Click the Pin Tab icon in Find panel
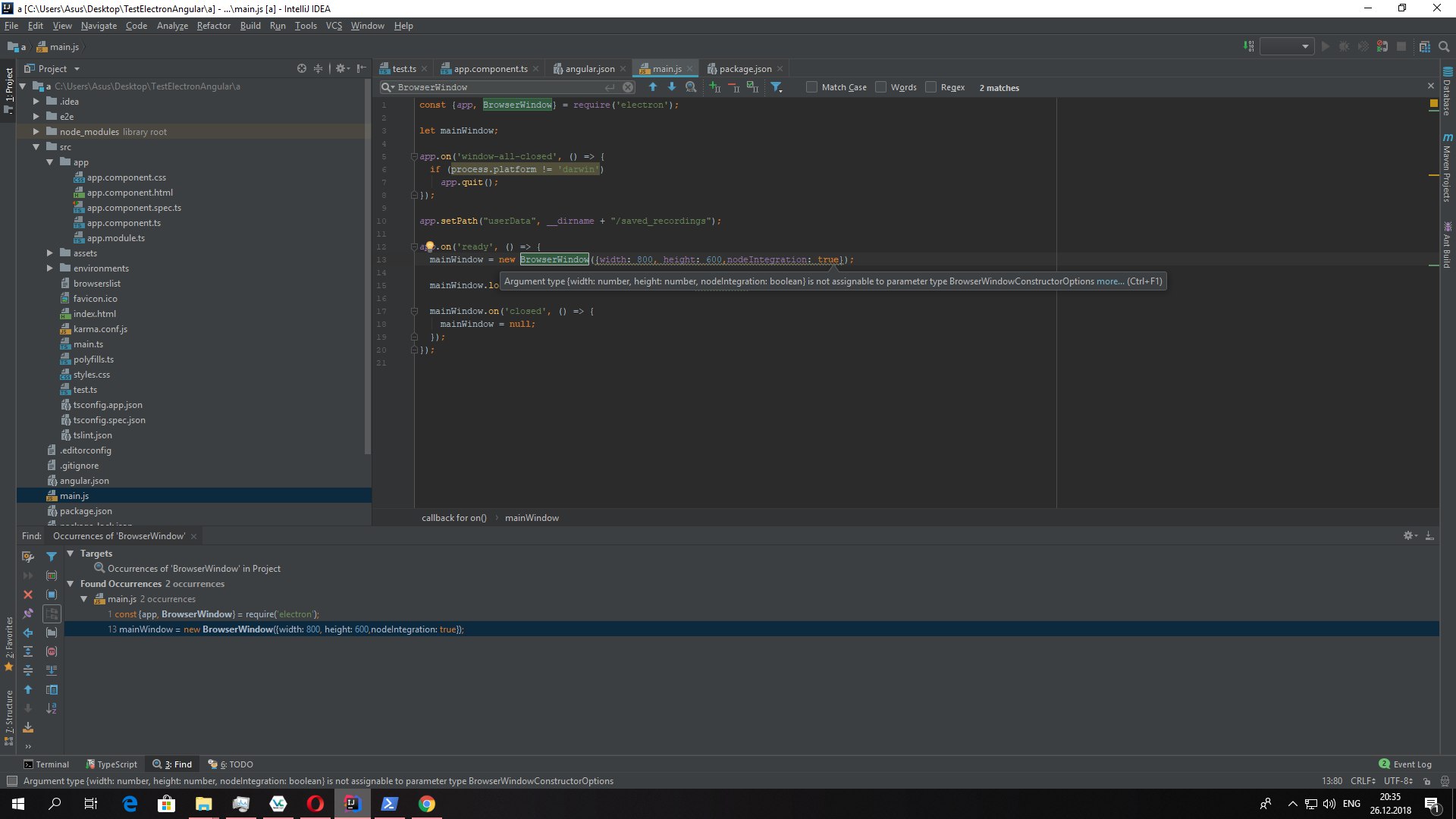Screen dimensions: 1456x819 click(x=28, y=613)
